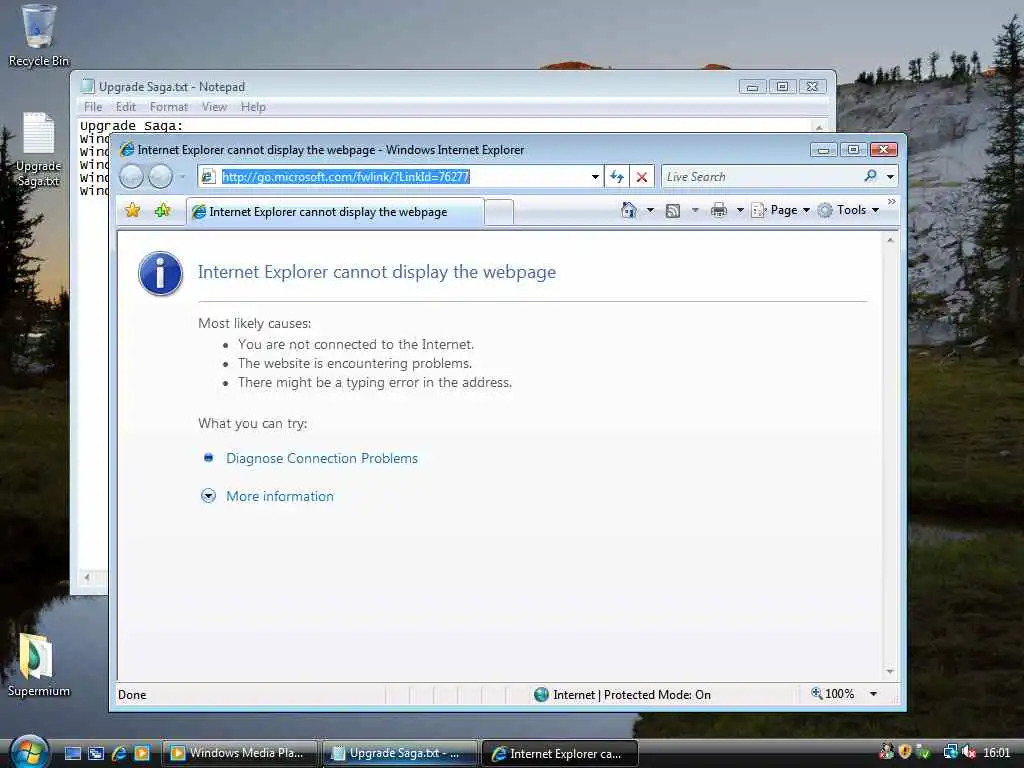Viewport: 1024px width, 768px height.
Task: Click the 16:01 taskbar clock
Action: tap(997, 752)
